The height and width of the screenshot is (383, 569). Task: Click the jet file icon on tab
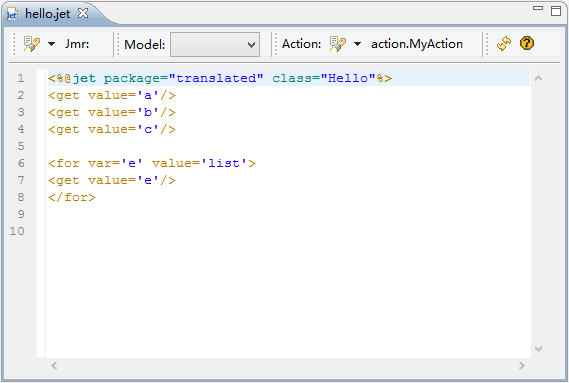click(12, 15)
